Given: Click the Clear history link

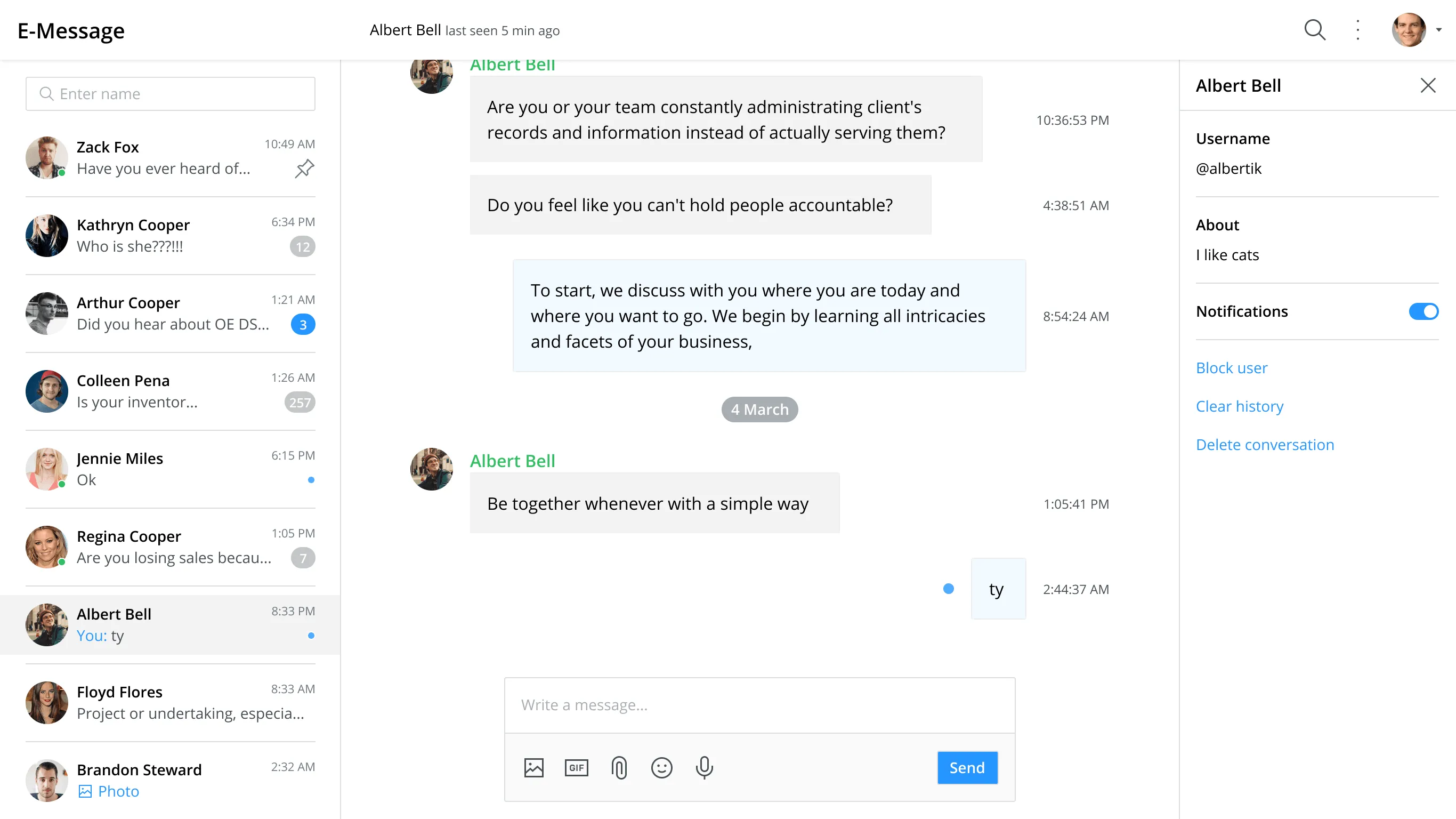Looking at the screenshot, I should coord(1239,406).
